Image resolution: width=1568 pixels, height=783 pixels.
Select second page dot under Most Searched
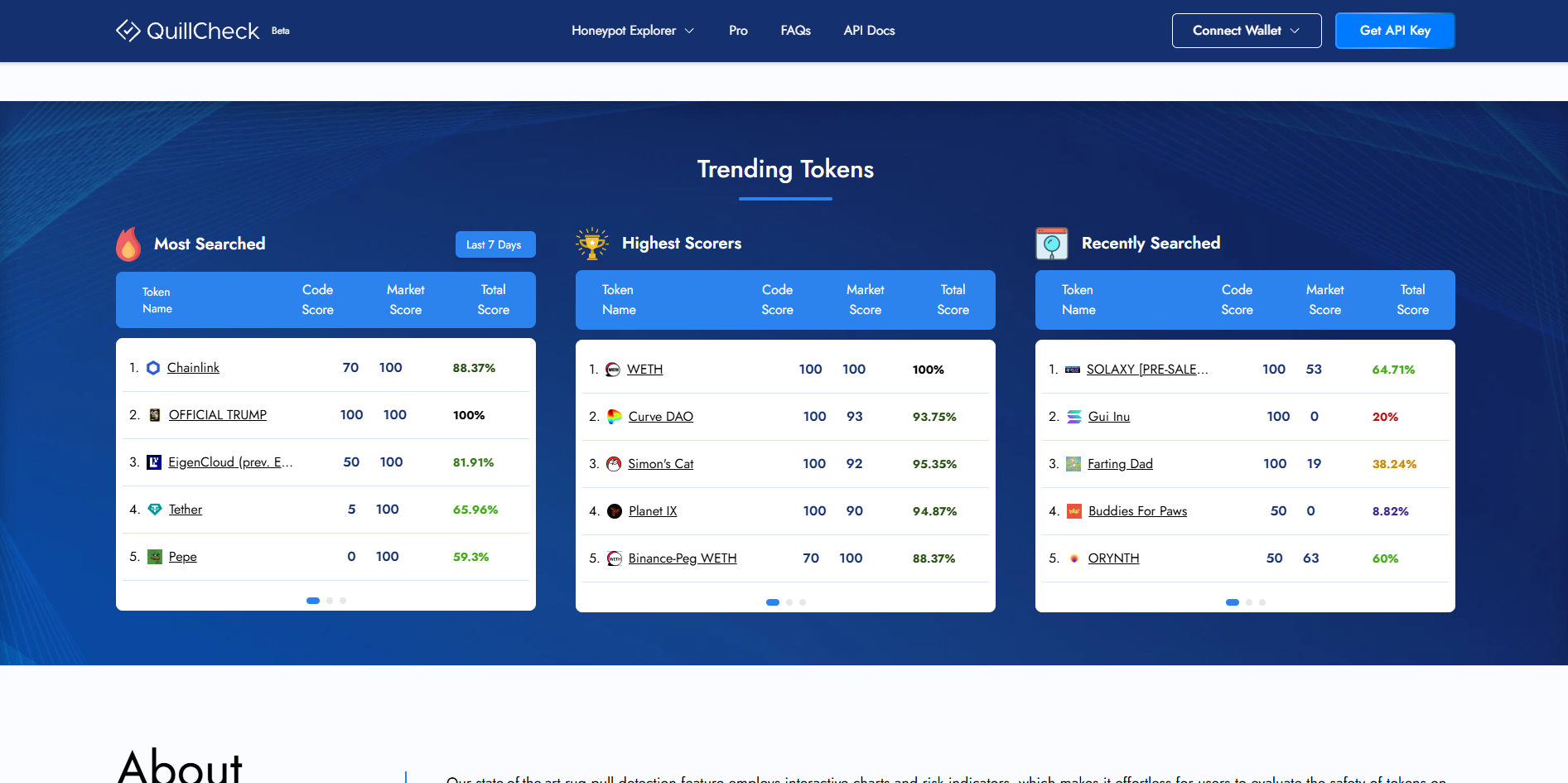click(330, 601)
